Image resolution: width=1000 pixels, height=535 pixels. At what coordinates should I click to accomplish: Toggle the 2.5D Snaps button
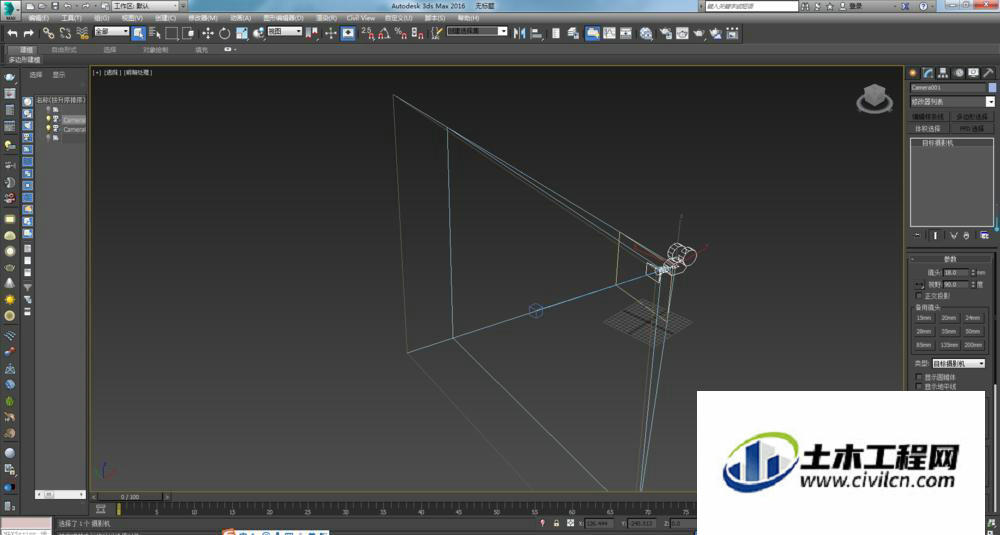(x=367, y=33)
